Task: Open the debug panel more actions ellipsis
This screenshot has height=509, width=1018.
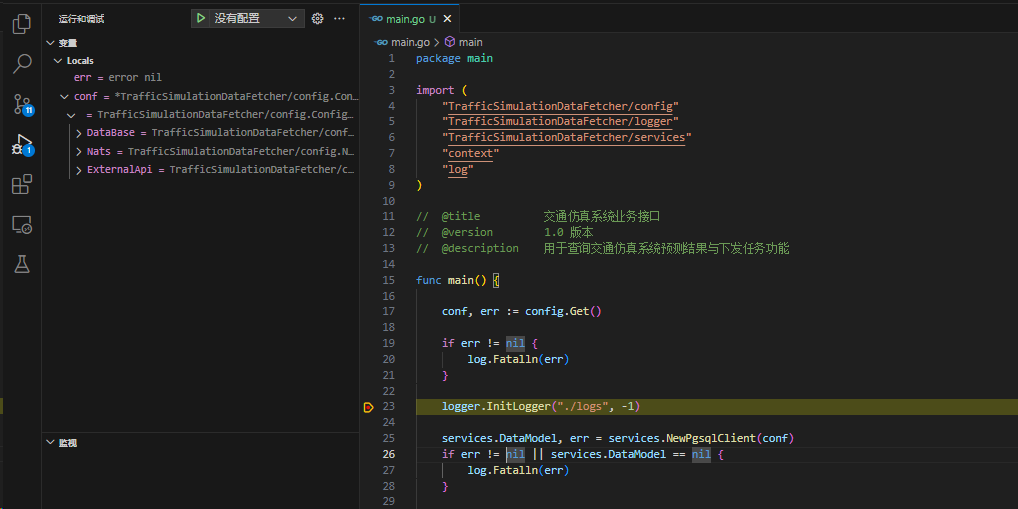Action: (x=340, y=18)
